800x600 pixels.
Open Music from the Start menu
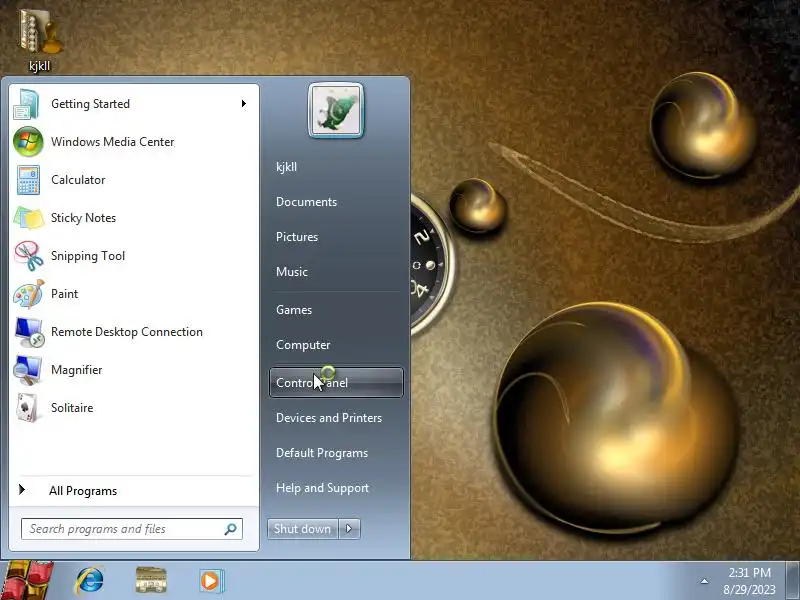coord(292,272)
